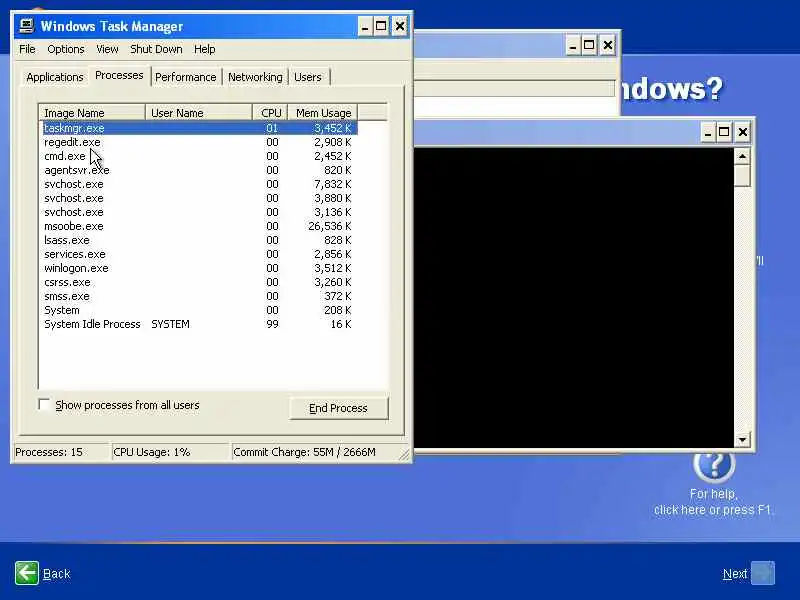Close the Registry Editor window behind
800x600 pixels.
click(x=608, y=45)
